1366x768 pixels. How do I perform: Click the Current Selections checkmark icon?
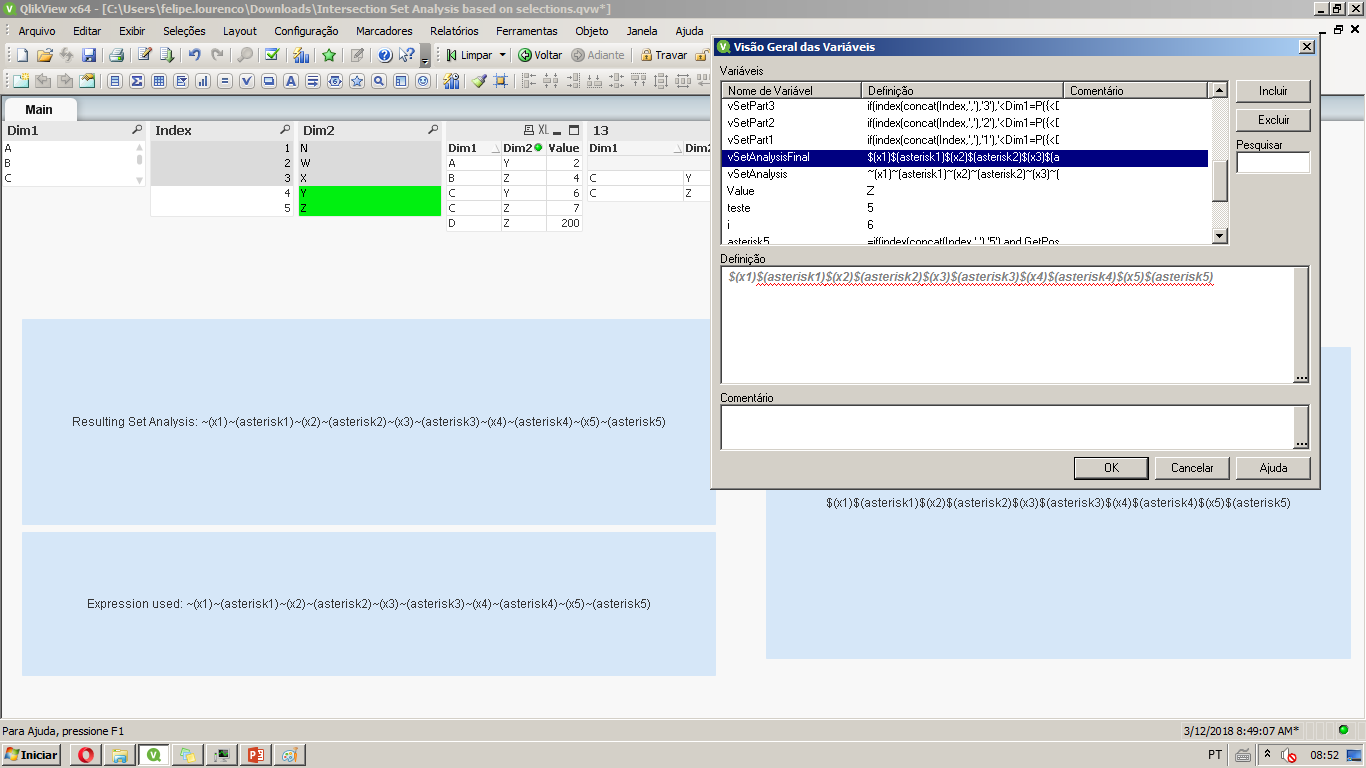pos(272,55)
